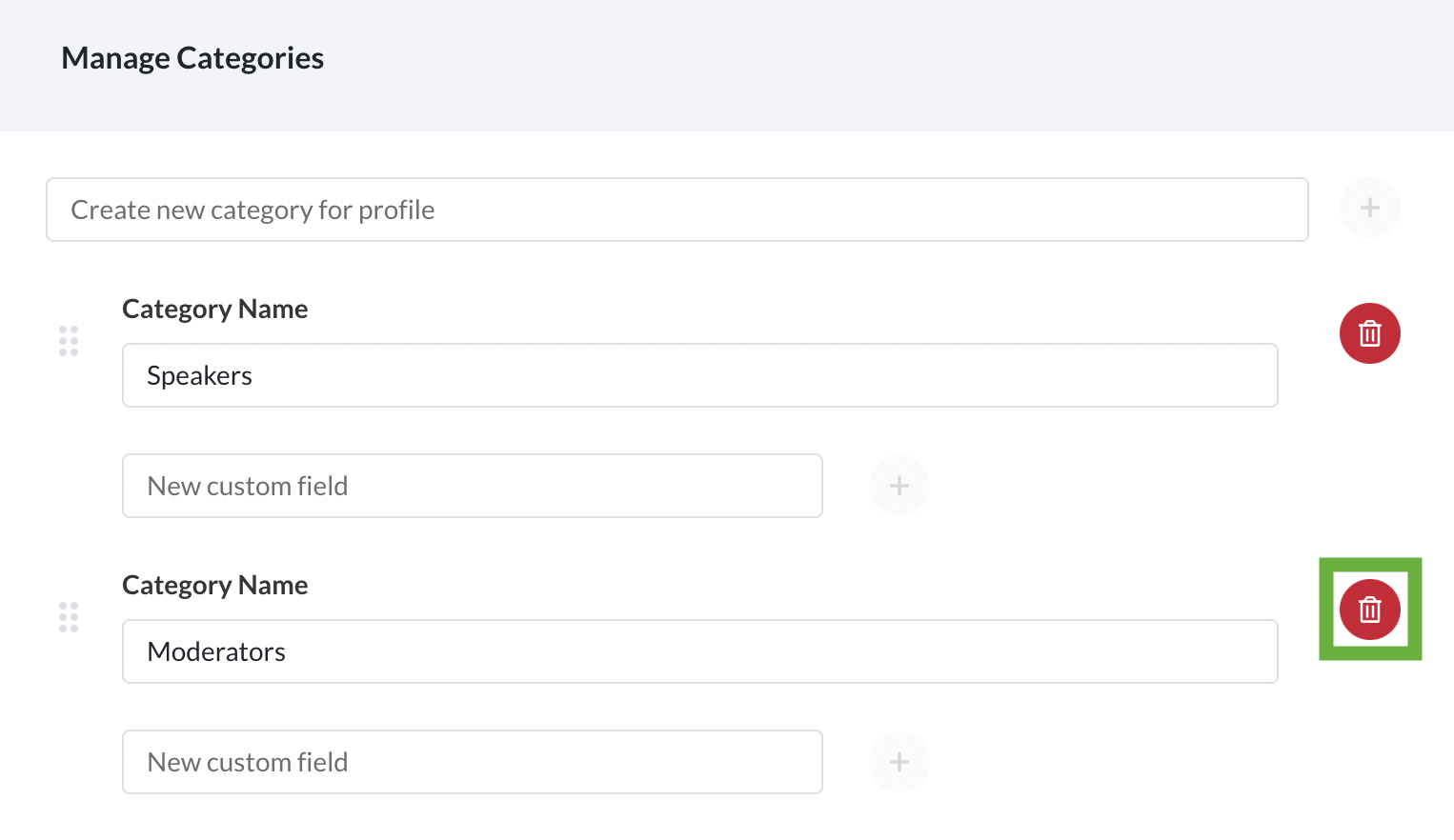Click the plus button to create new category
This screenshot has width=1454, height=840.
(x=1369, y=208)
